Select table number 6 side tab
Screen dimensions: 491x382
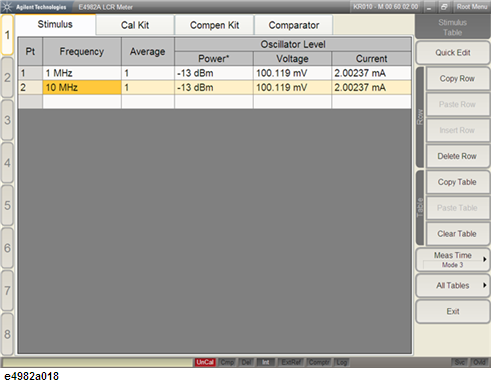point(7,248)
